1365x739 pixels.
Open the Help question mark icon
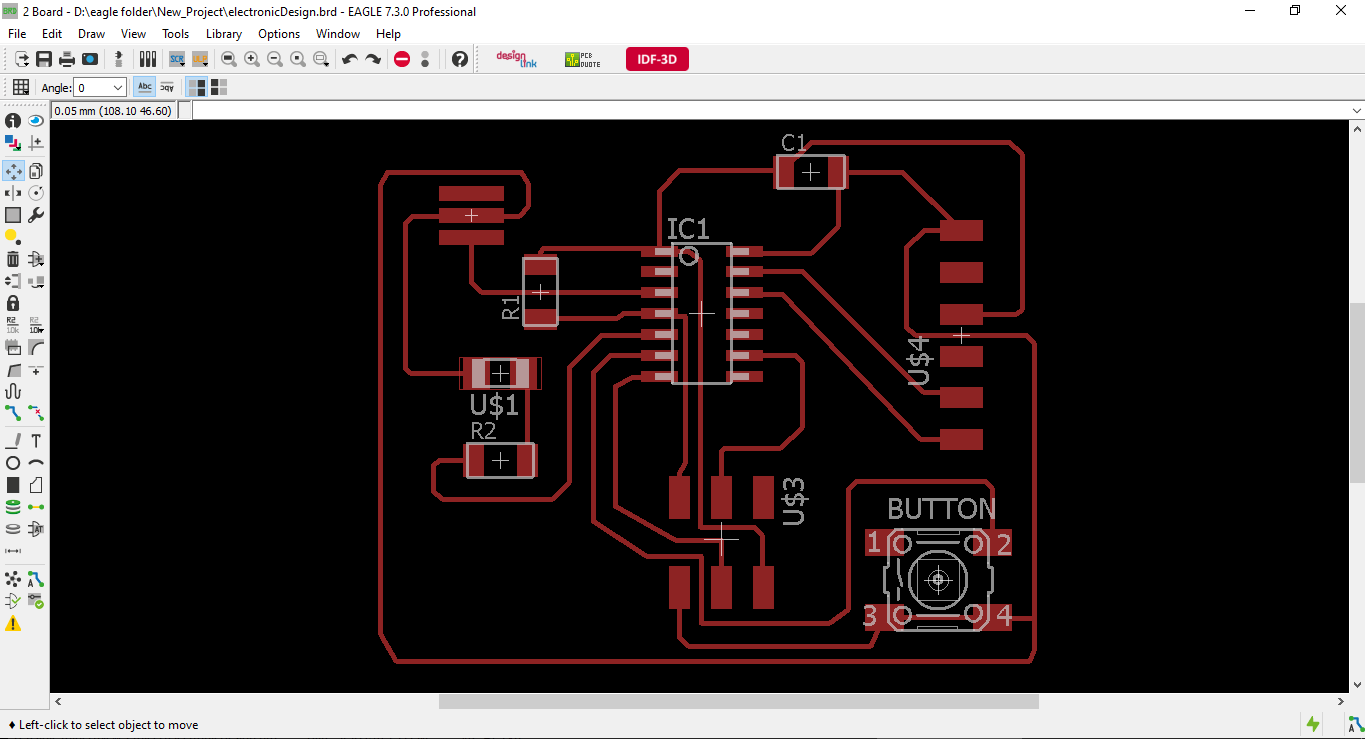point(460,59)
